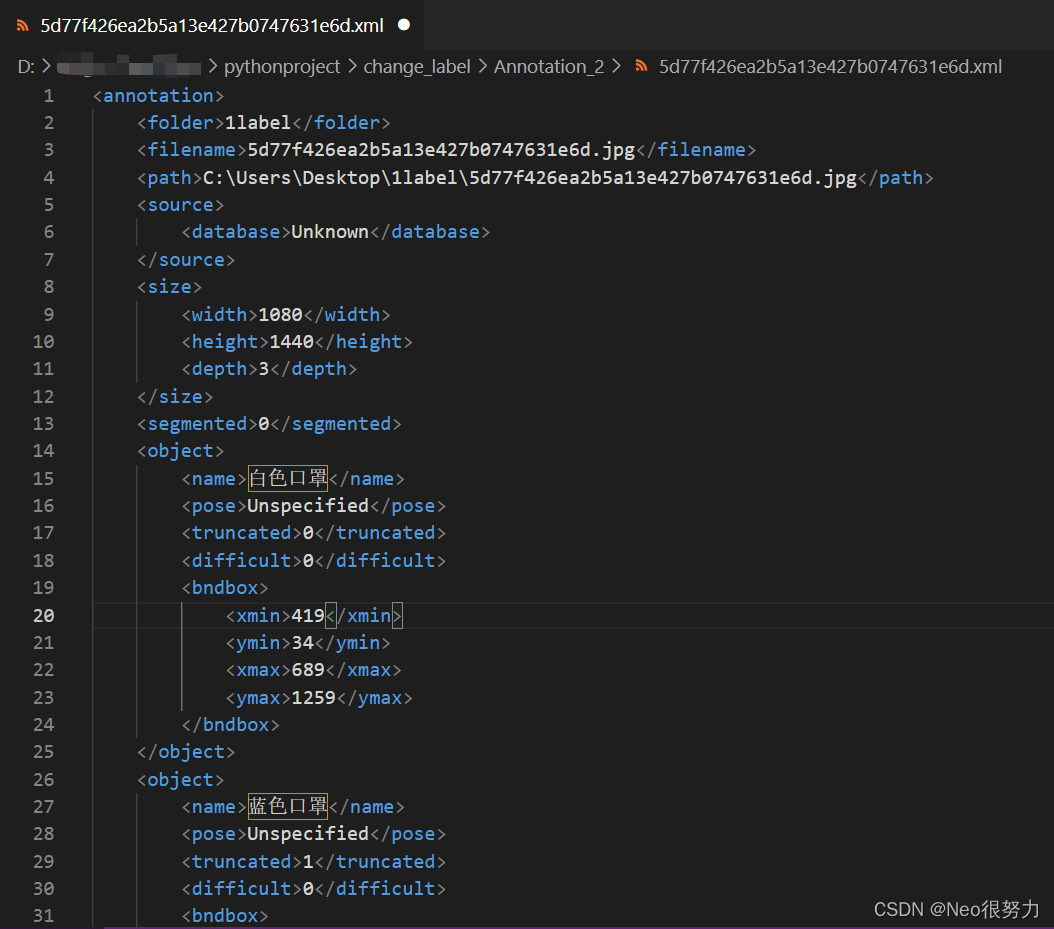
Task: Click line number 14 in the gutter
Action: [44, 451]
